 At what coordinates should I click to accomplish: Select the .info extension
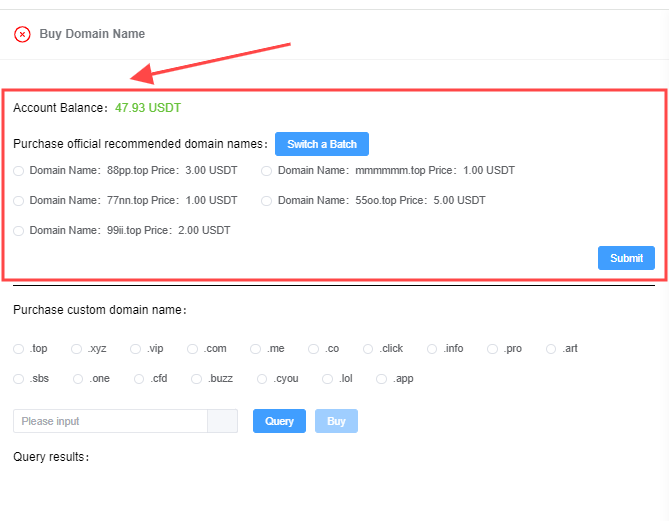point(432,349)
